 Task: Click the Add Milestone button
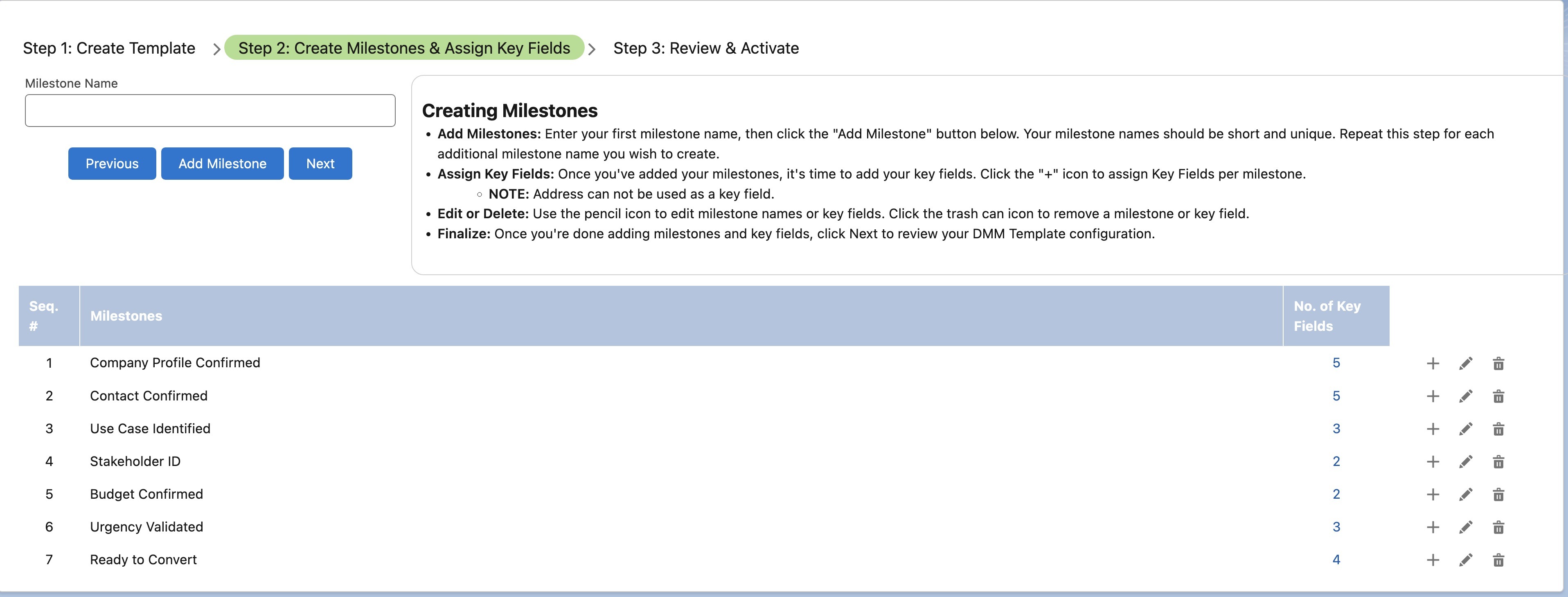(222, 163)
